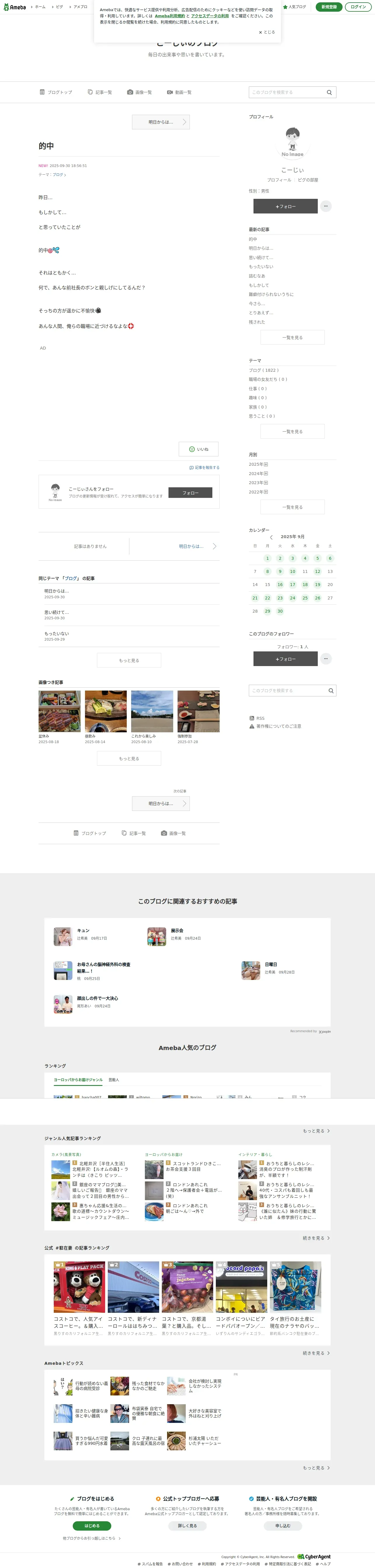The image size is (375, 1568).
Task: Open the アクセスデータの利用 link in the notice
Action: tap(210, 16)
